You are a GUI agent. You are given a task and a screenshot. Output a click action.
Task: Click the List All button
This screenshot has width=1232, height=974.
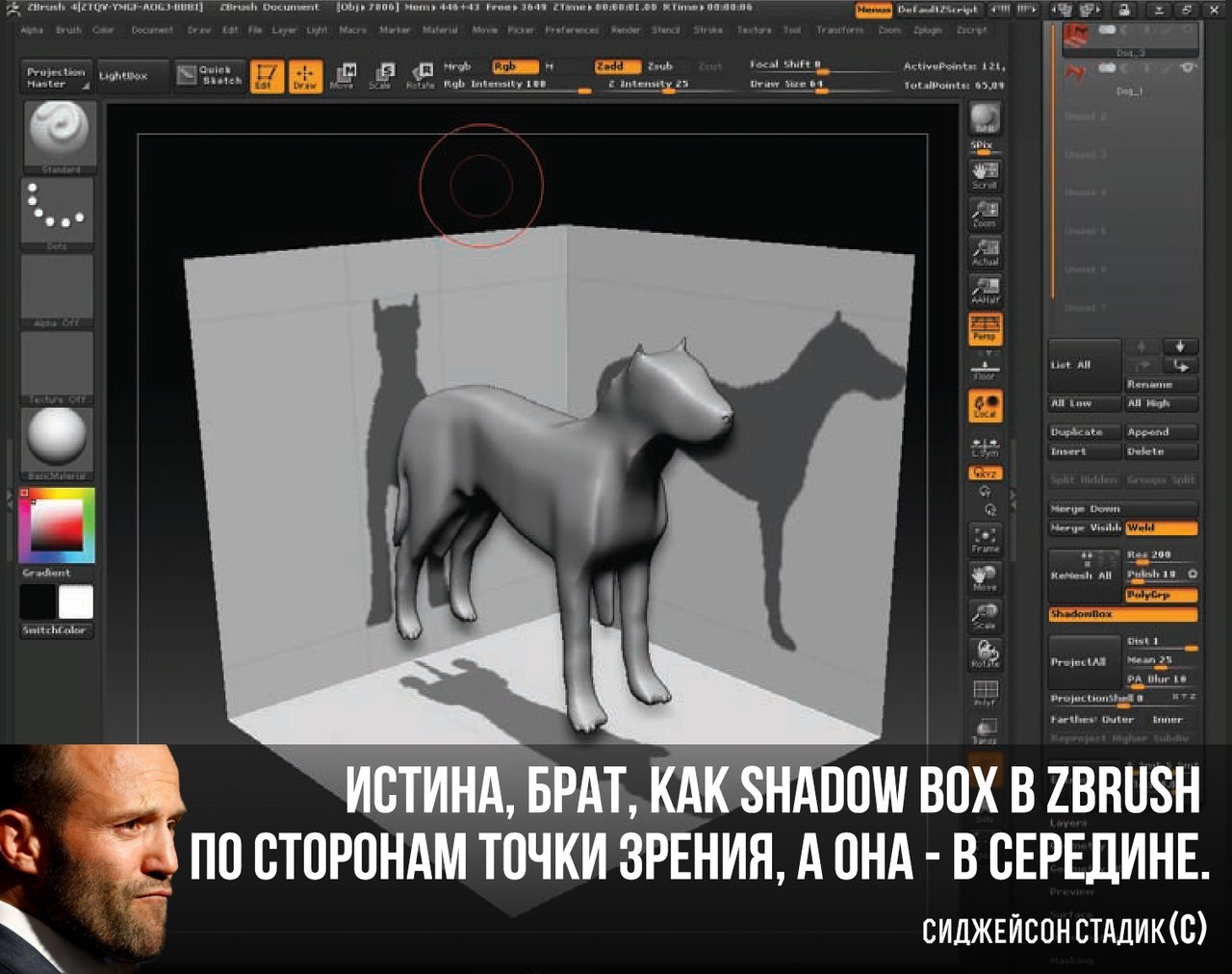point(1085,366)
